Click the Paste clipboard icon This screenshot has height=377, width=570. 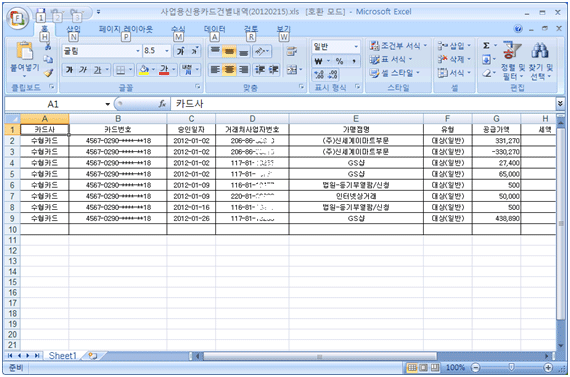[25, 51]
